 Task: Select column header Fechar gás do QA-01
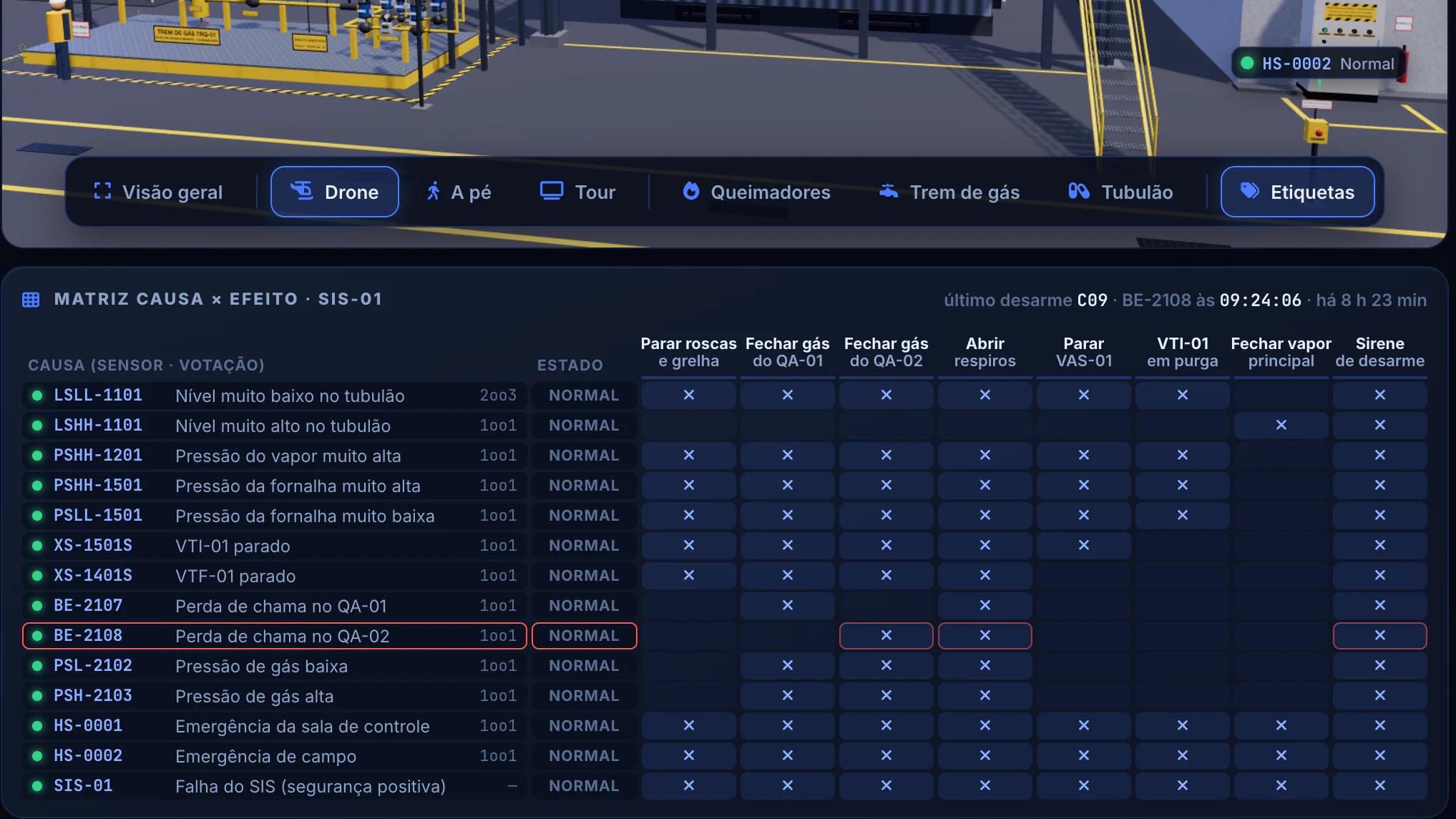pyautogui.click(x=788, y=352)
